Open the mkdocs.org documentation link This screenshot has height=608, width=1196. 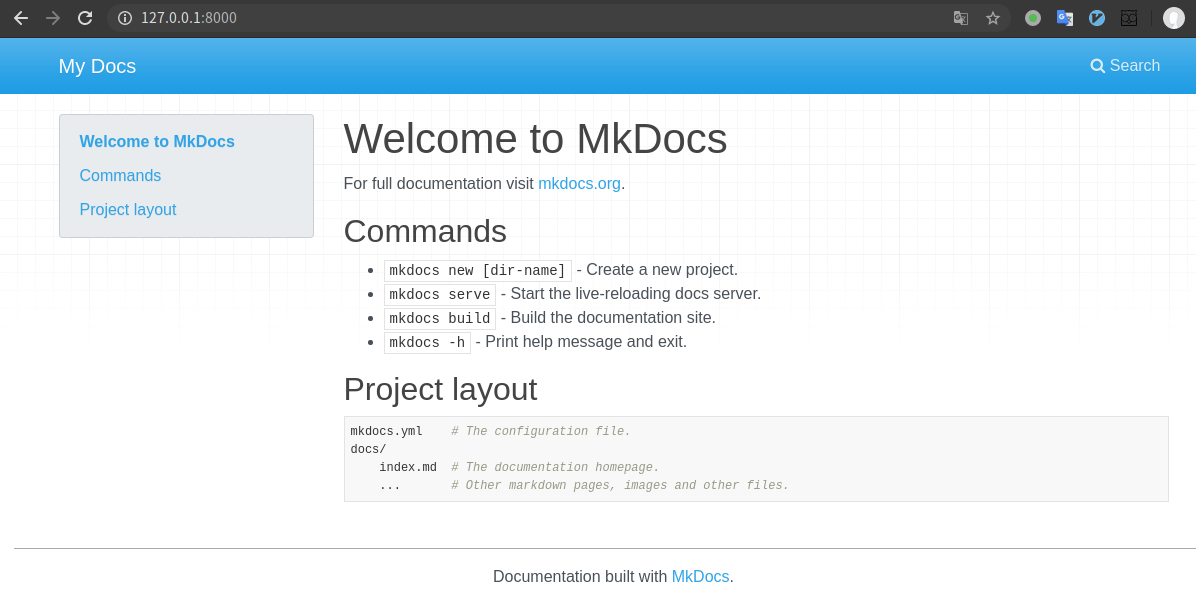tap(579, 184)
